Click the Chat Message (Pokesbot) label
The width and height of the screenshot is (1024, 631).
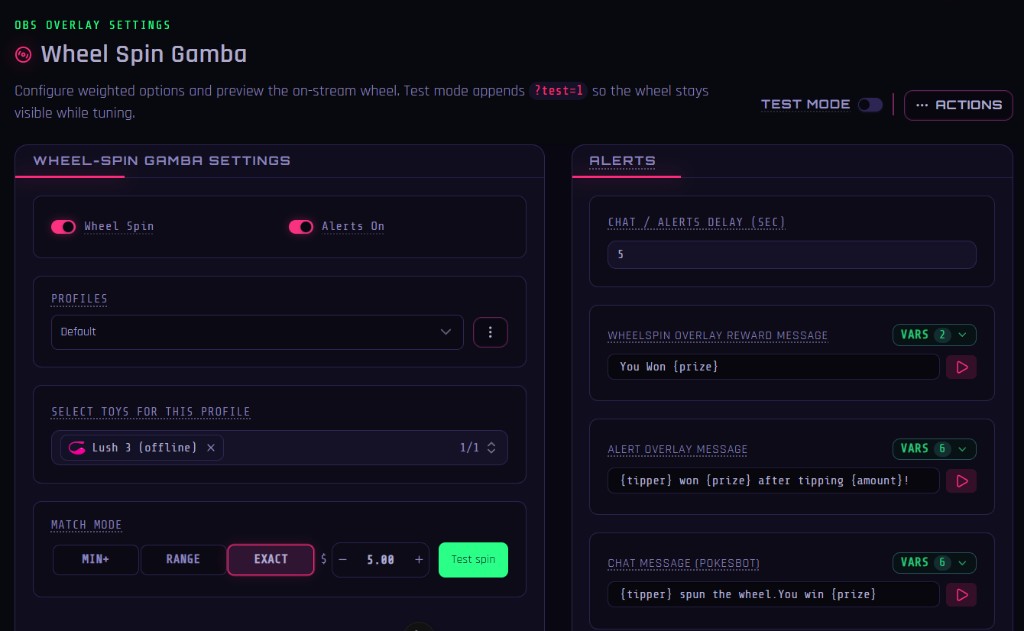click(683, 563)
